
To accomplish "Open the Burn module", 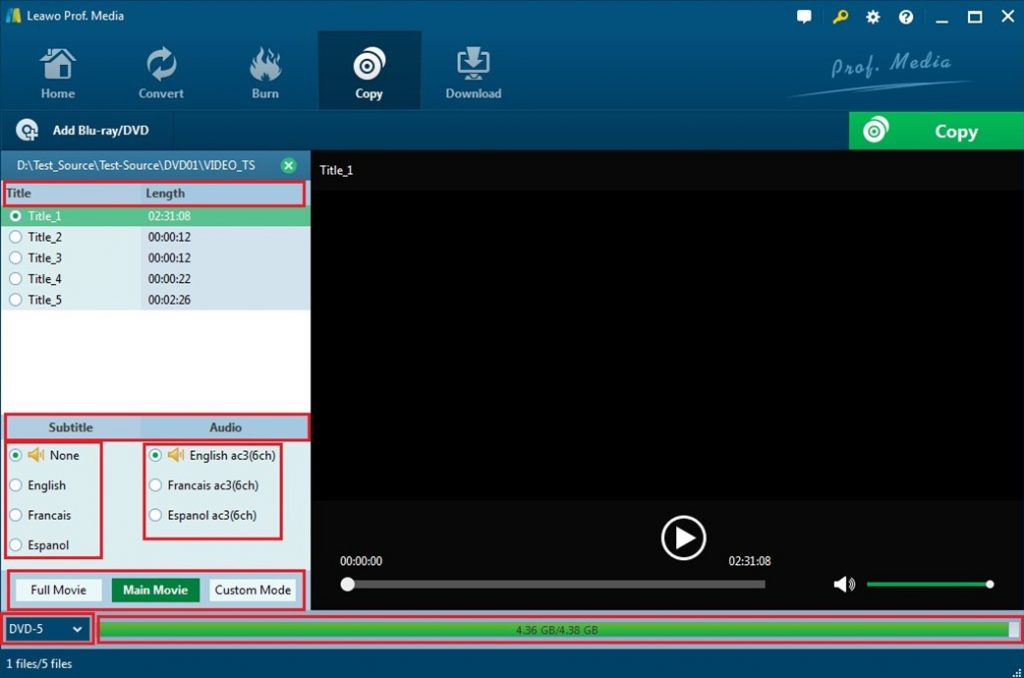I will (265, 70).
